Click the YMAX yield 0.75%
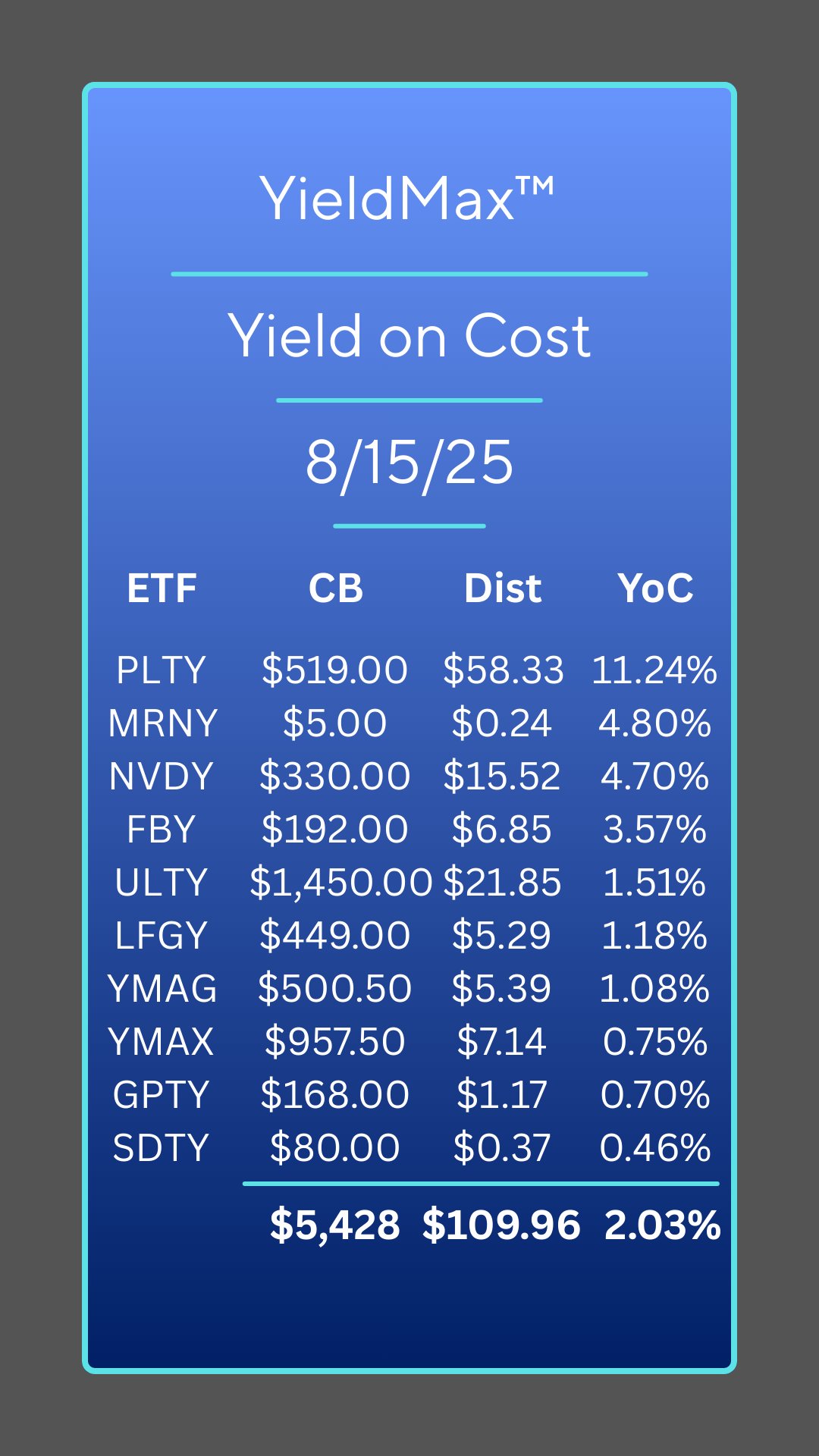819x1456 pixels. 654,1042
